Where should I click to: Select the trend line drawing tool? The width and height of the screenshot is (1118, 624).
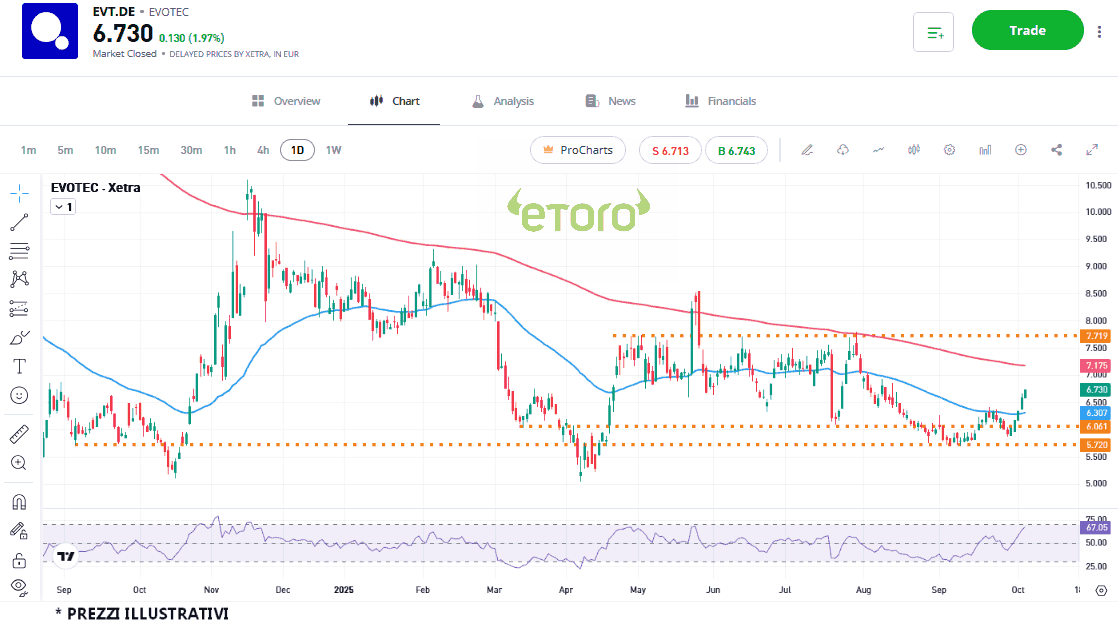19,222
